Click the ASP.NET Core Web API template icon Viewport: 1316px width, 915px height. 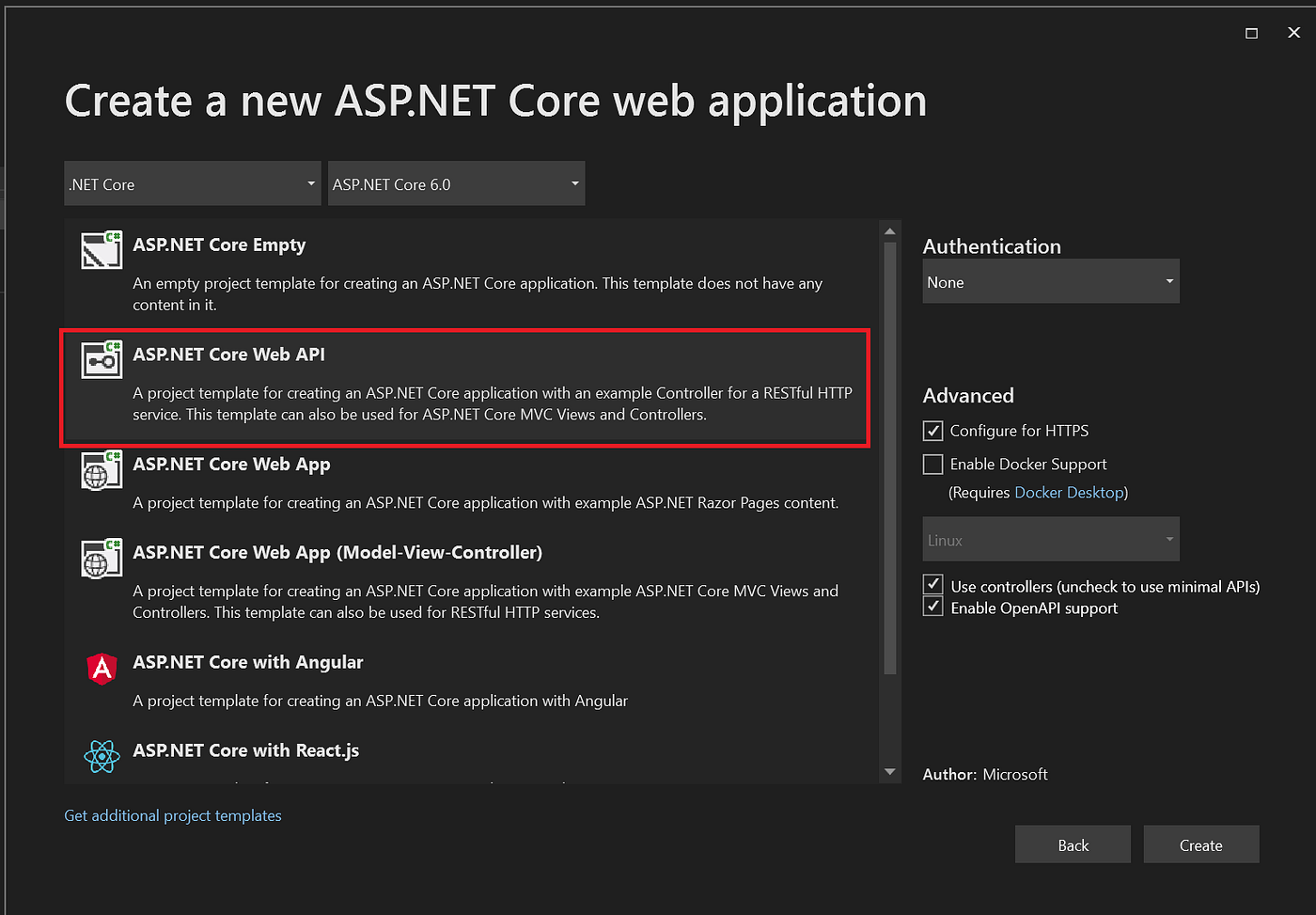click(102, 360)
